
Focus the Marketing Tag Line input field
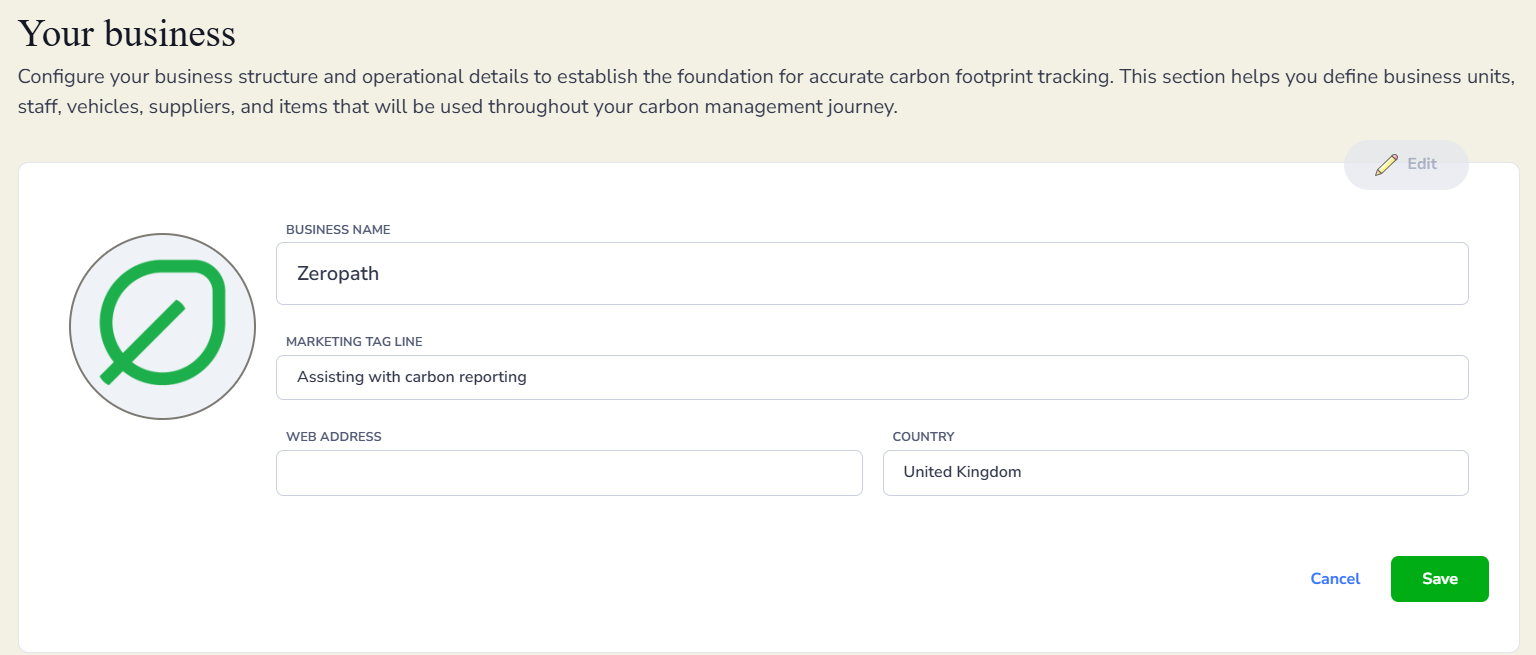click(872, 377)
